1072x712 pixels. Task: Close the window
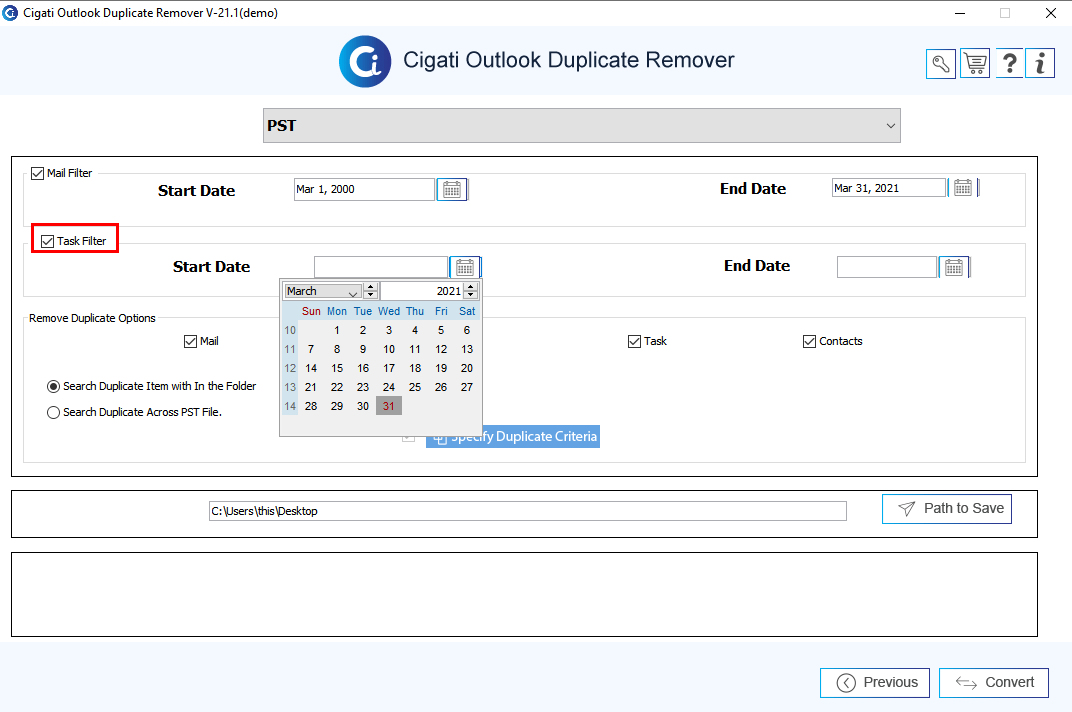(x=1051, y=13)
